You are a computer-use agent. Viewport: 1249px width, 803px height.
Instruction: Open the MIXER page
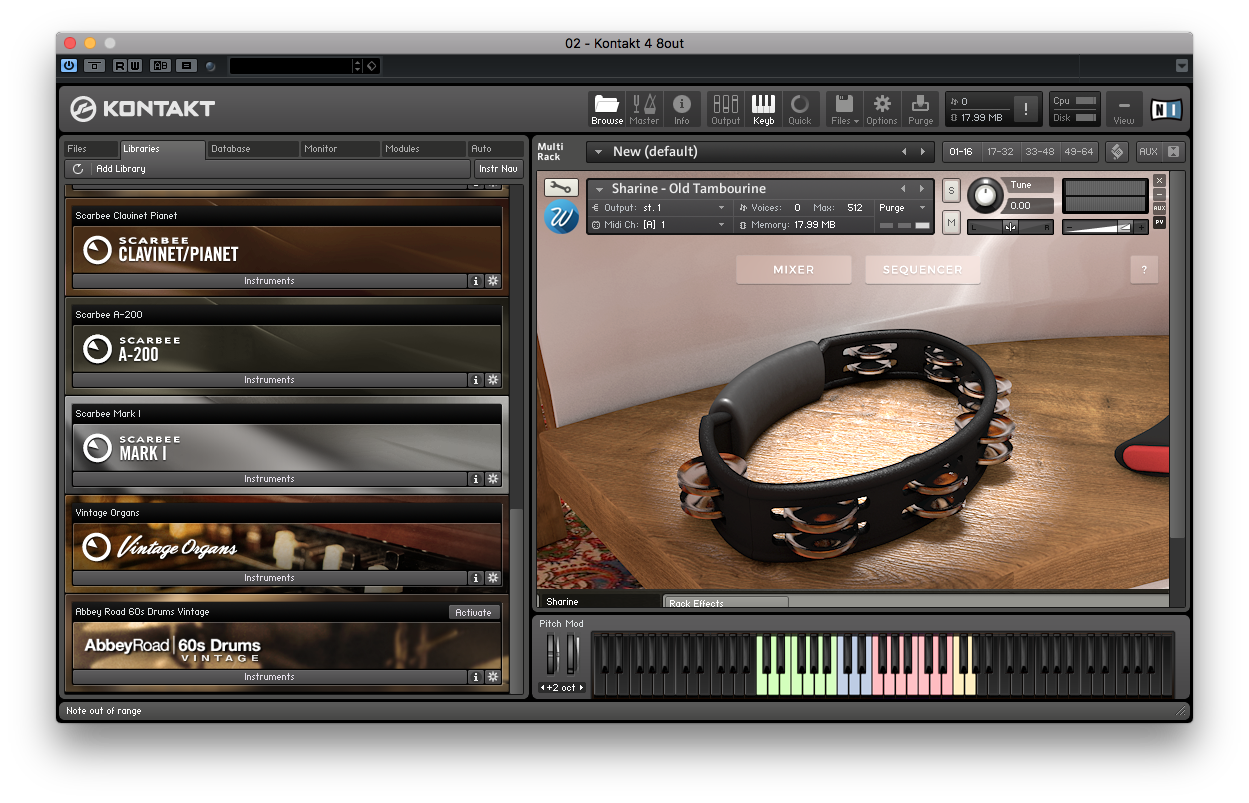point(794,269)
